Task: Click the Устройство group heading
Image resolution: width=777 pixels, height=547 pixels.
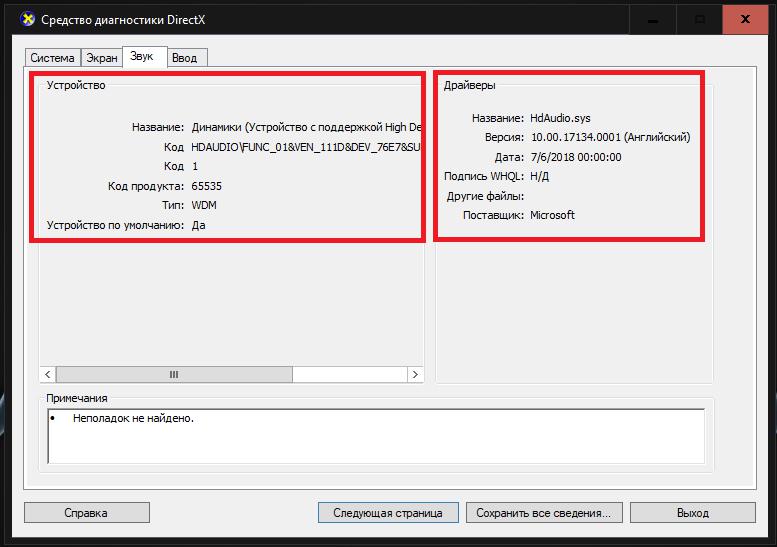Action: [x=76, y=85]
